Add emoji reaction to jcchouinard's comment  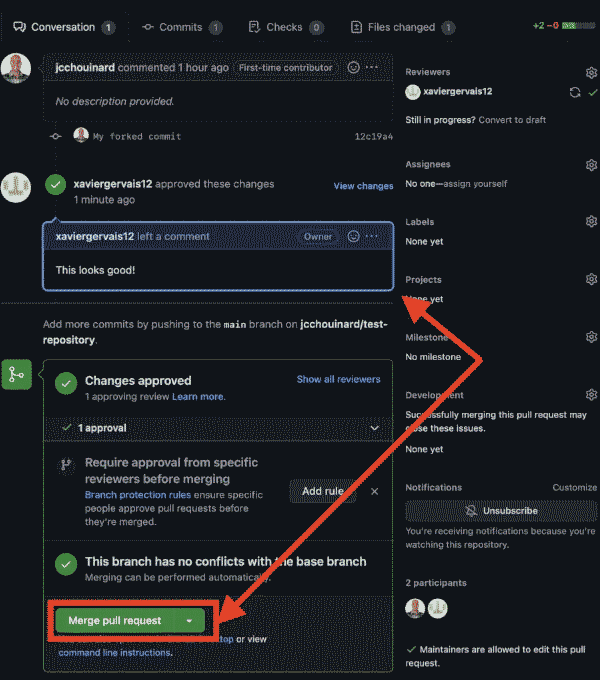(x=353, y=68)
